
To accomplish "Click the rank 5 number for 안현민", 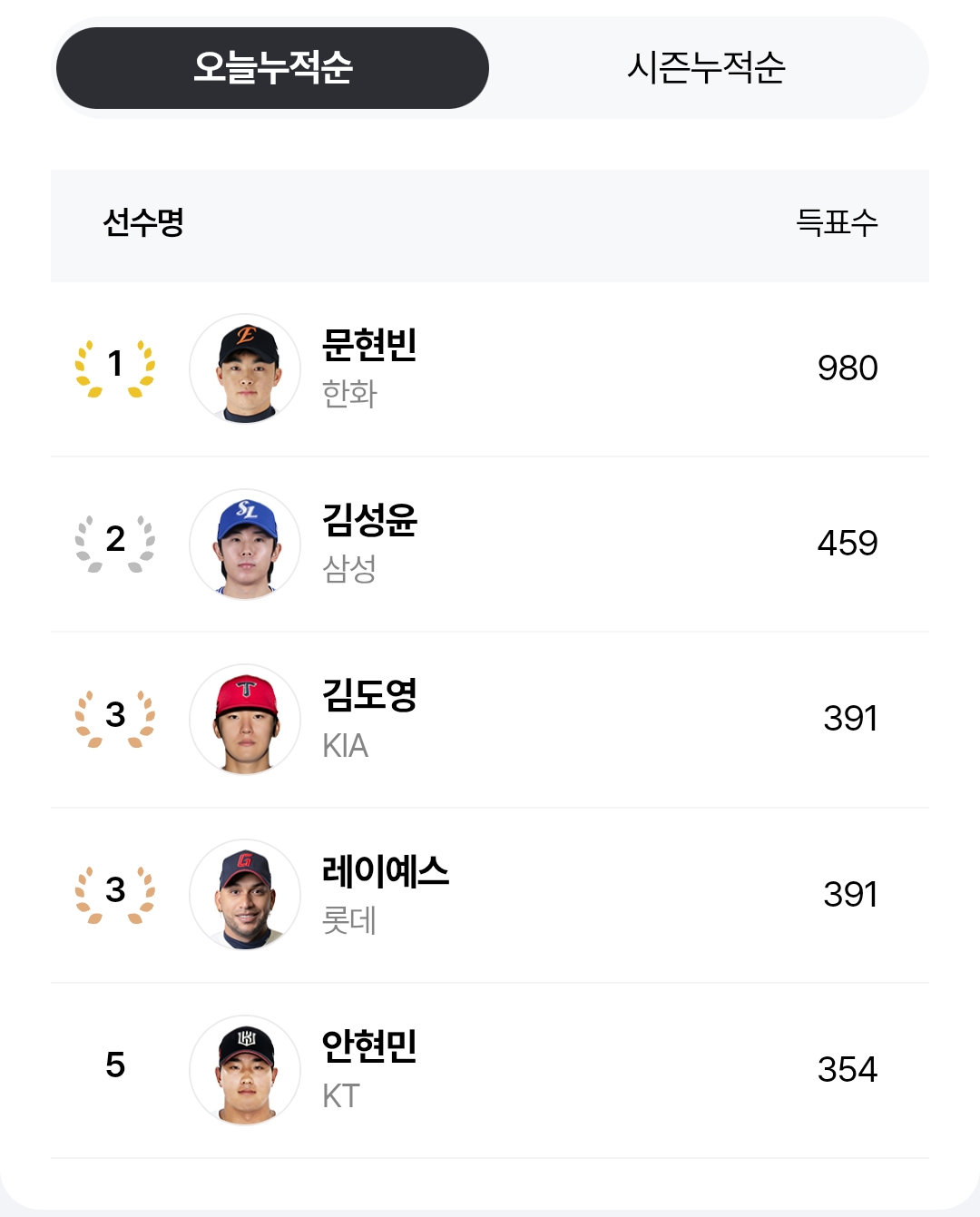I will pyautogui.click(x=114, y=1065).
